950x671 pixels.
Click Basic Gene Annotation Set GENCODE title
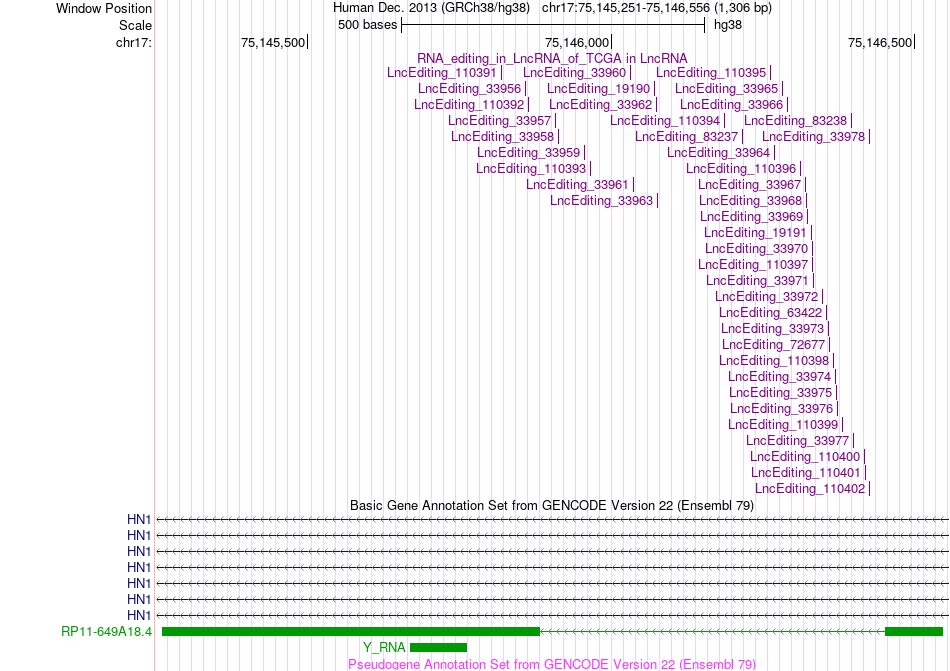tap(552, 506)
